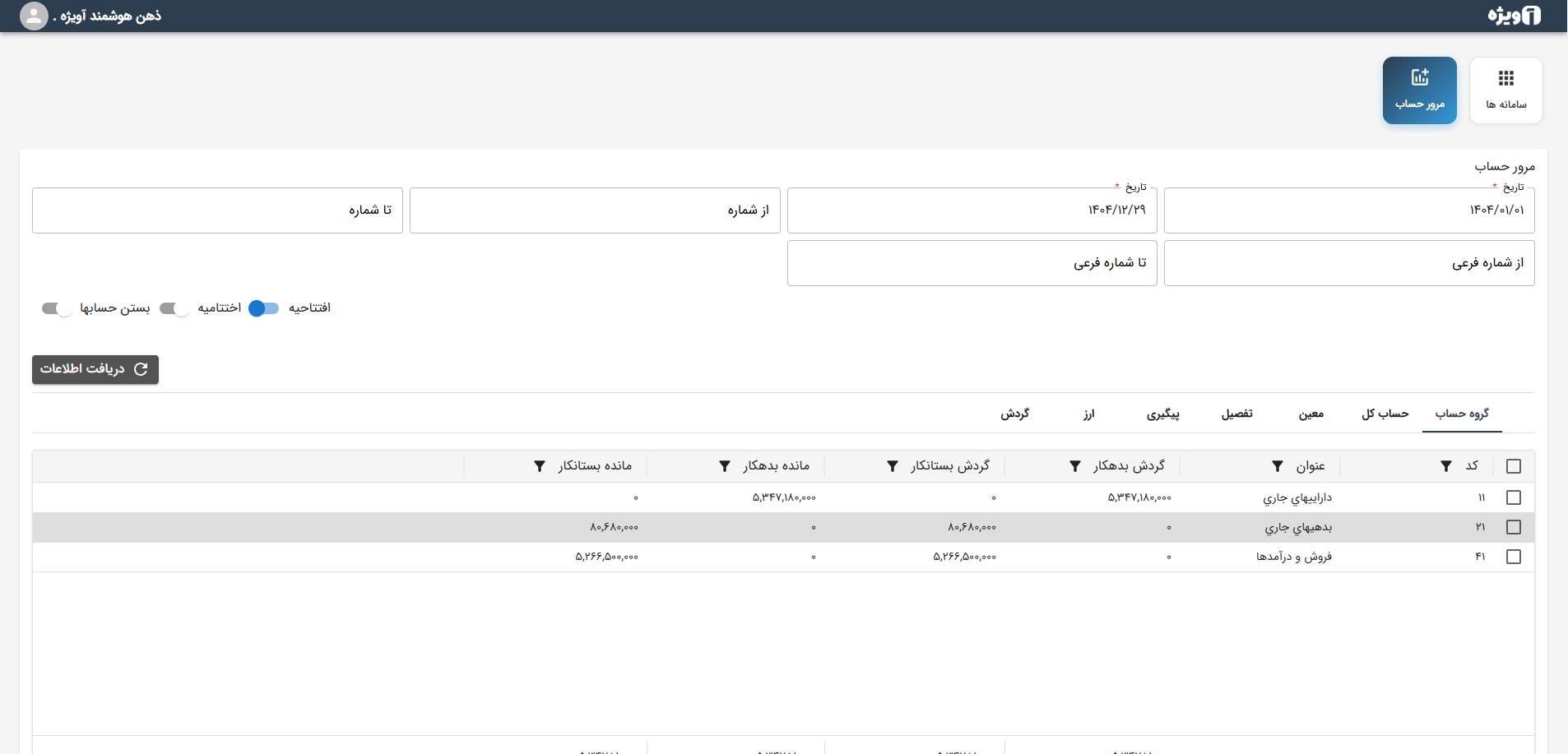Check the row داراییهای جاری checkbox
Viewport: 1568px width, 754px height.
[1513, 497]
